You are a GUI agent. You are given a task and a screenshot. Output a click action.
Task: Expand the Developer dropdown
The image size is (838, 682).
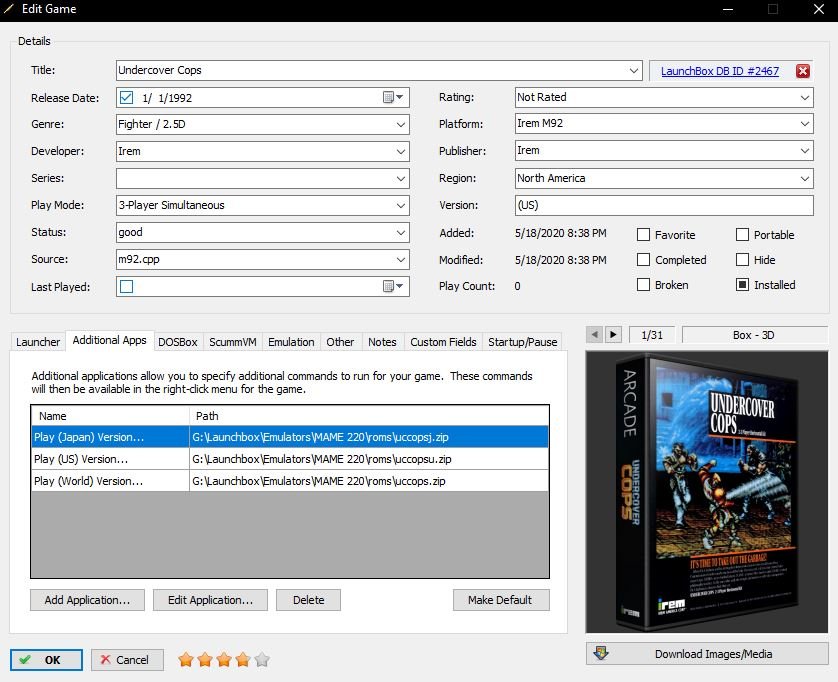(x=401, y=151)
